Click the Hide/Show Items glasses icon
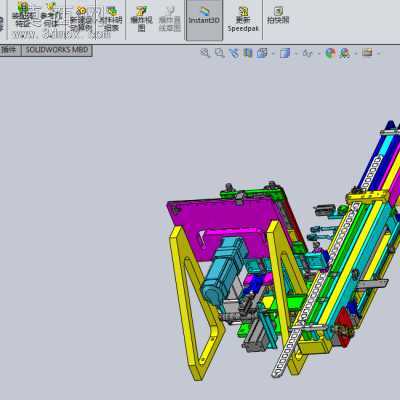Image resolution: width=400 pixels, height=400 pixels. [x=307, y=53]
